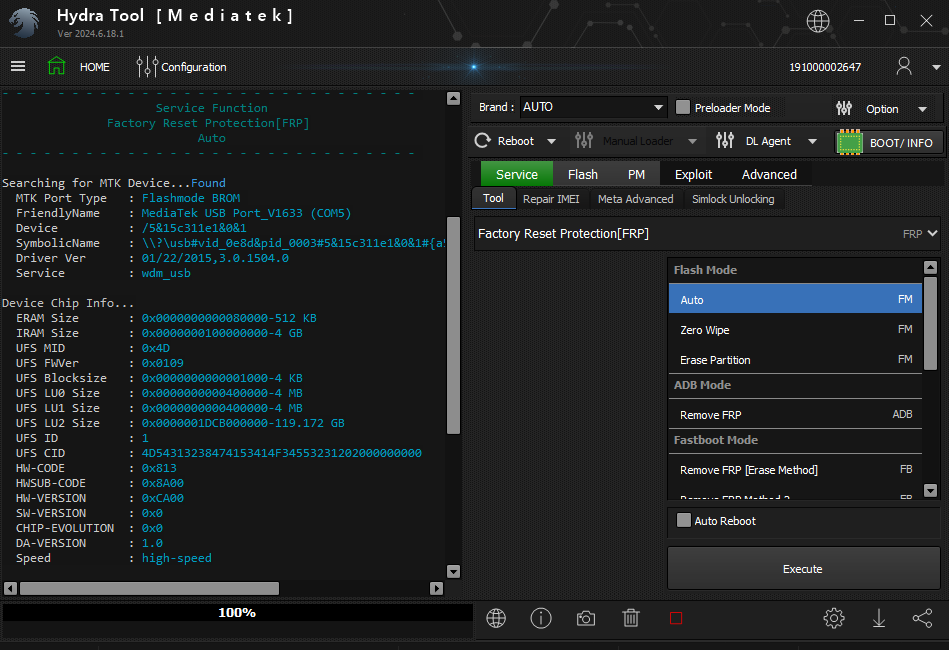Click the 100% progress bar
The width and height of the screenshot is (949, 650).
tap(237, 612)
